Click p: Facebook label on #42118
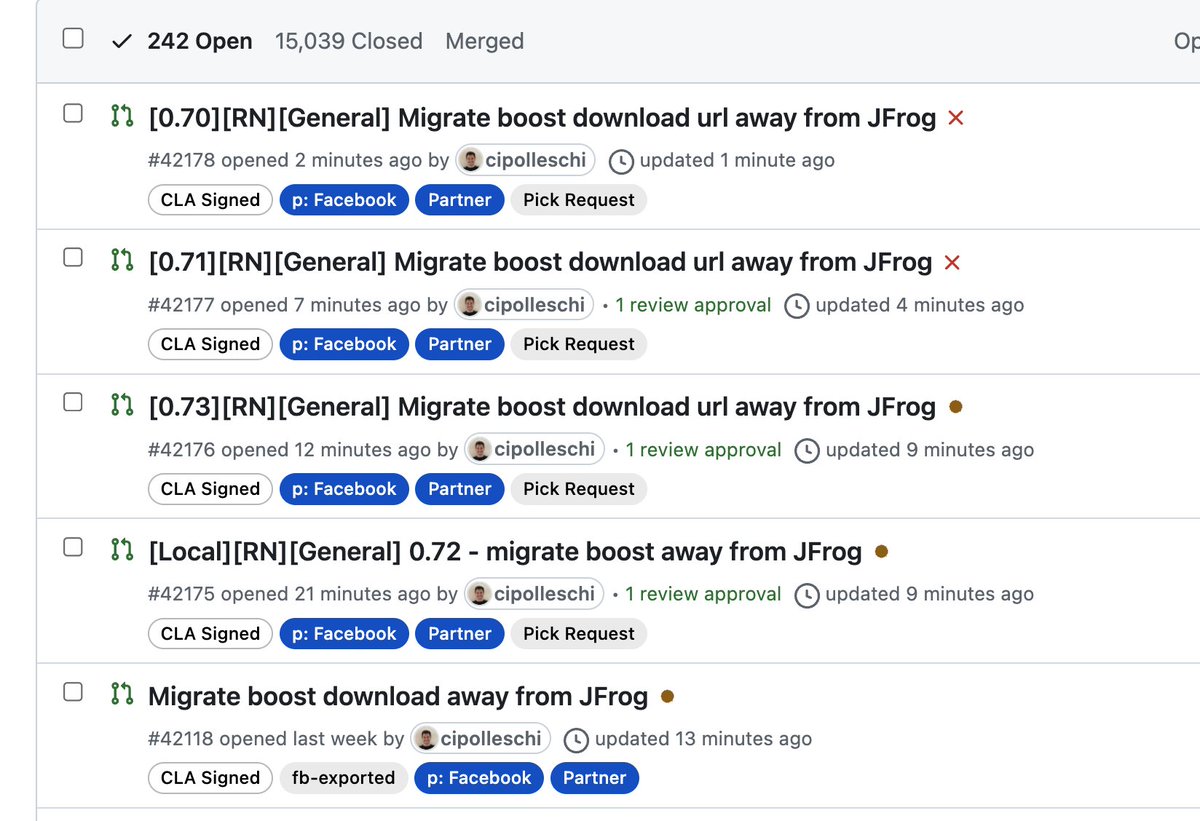1200x821 pixels. pos(479,778)
